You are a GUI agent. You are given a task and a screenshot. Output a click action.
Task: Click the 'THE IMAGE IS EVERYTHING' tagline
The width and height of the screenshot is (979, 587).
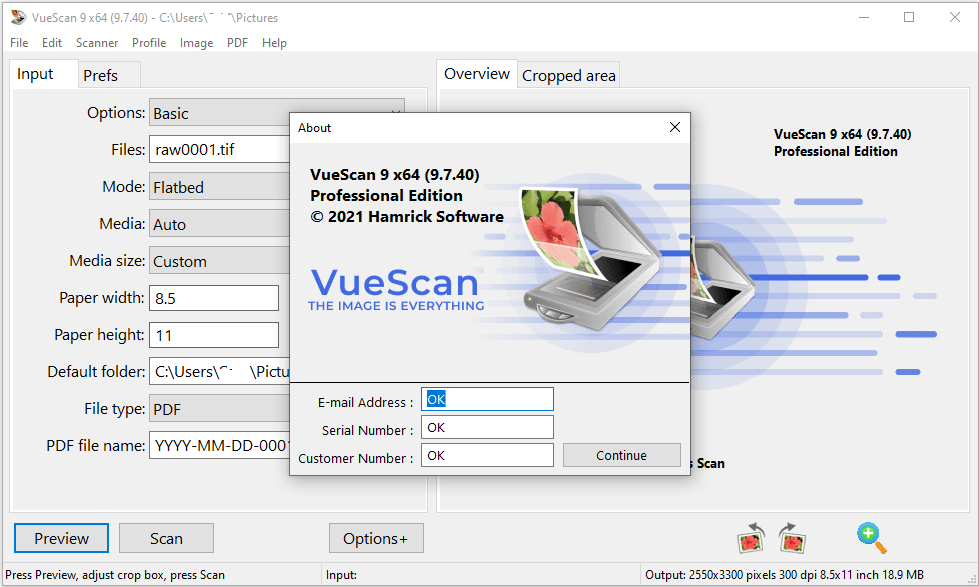click(396, 305)
